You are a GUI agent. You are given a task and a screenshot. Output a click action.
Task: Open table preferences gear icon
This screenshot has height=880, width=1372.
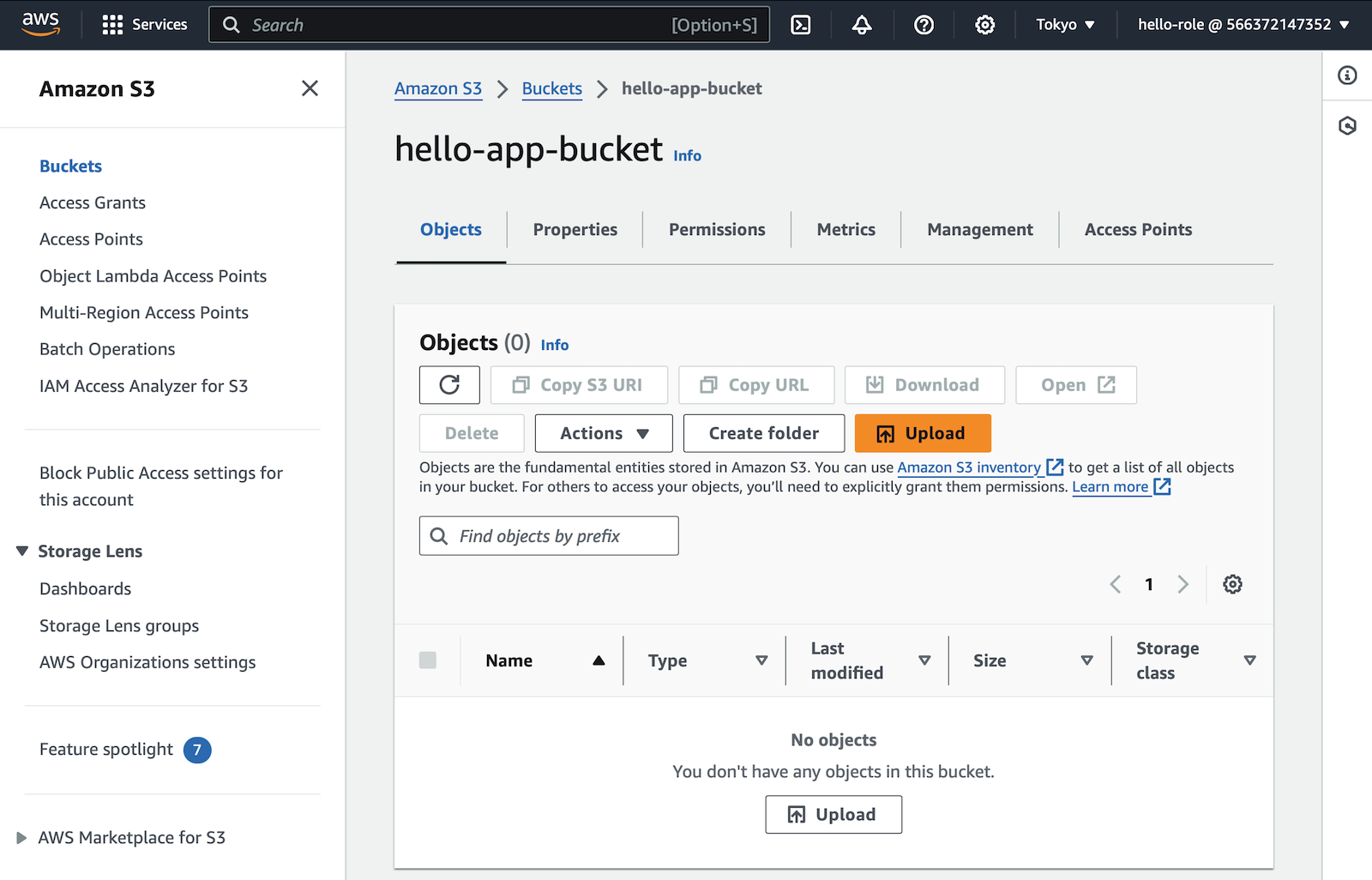coord(1232,584)
